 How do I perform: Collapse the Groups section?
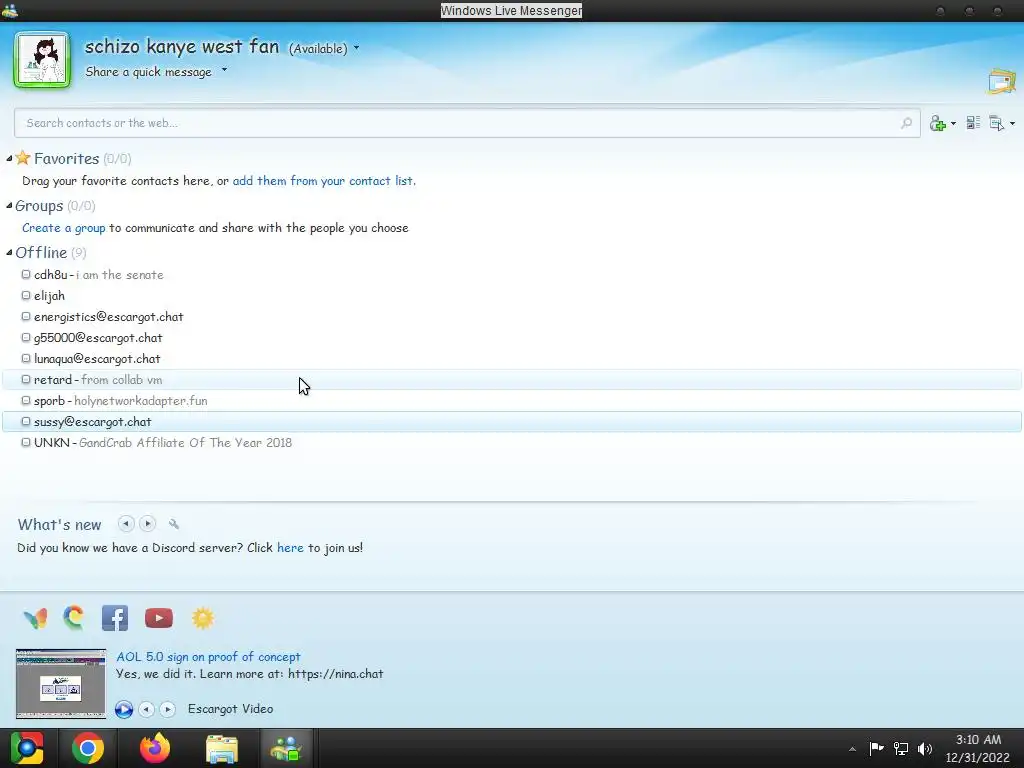click(x=9, y=206)
